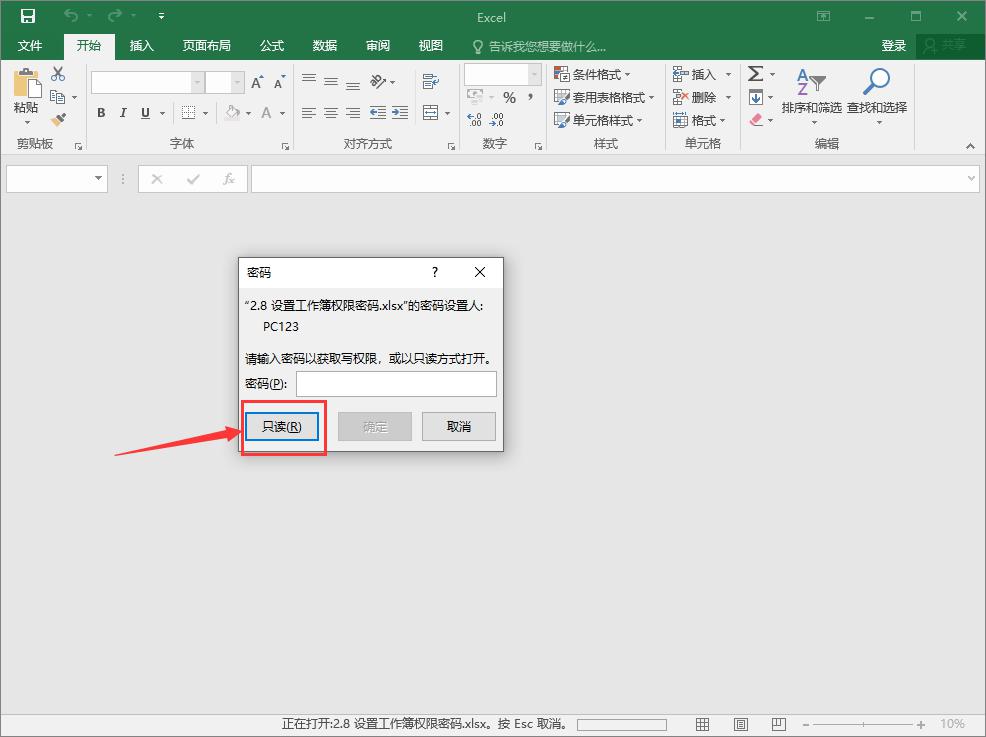Click the Cut scissors icon
This screenshot has height=737, width=986.
coord(58,74)
